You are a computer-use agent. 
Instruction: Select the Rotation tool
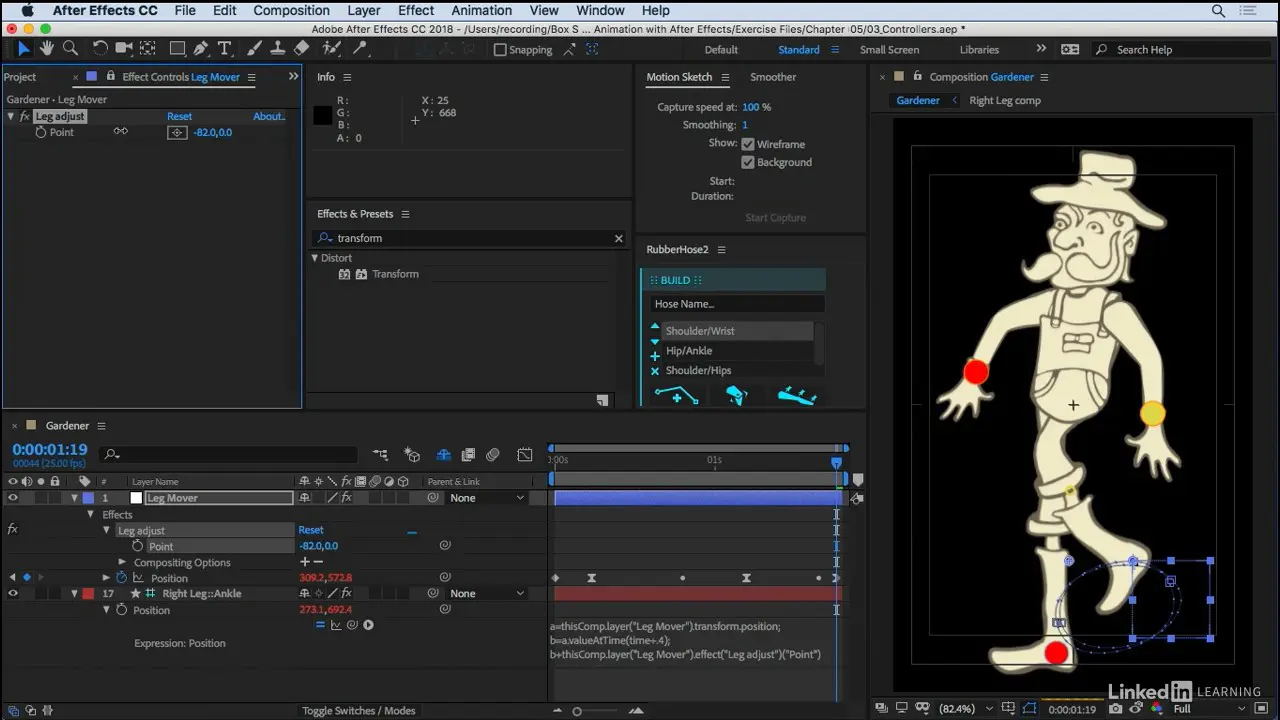(100, 48)
